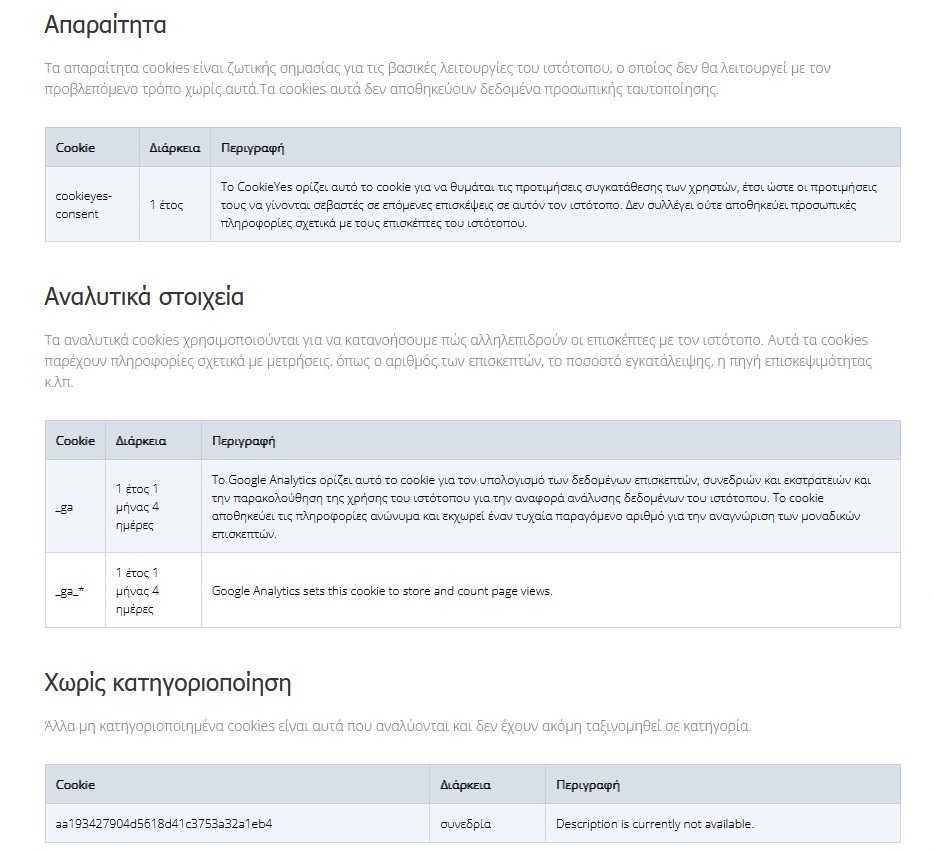Click the Διάρκεια header in first table

175,148
